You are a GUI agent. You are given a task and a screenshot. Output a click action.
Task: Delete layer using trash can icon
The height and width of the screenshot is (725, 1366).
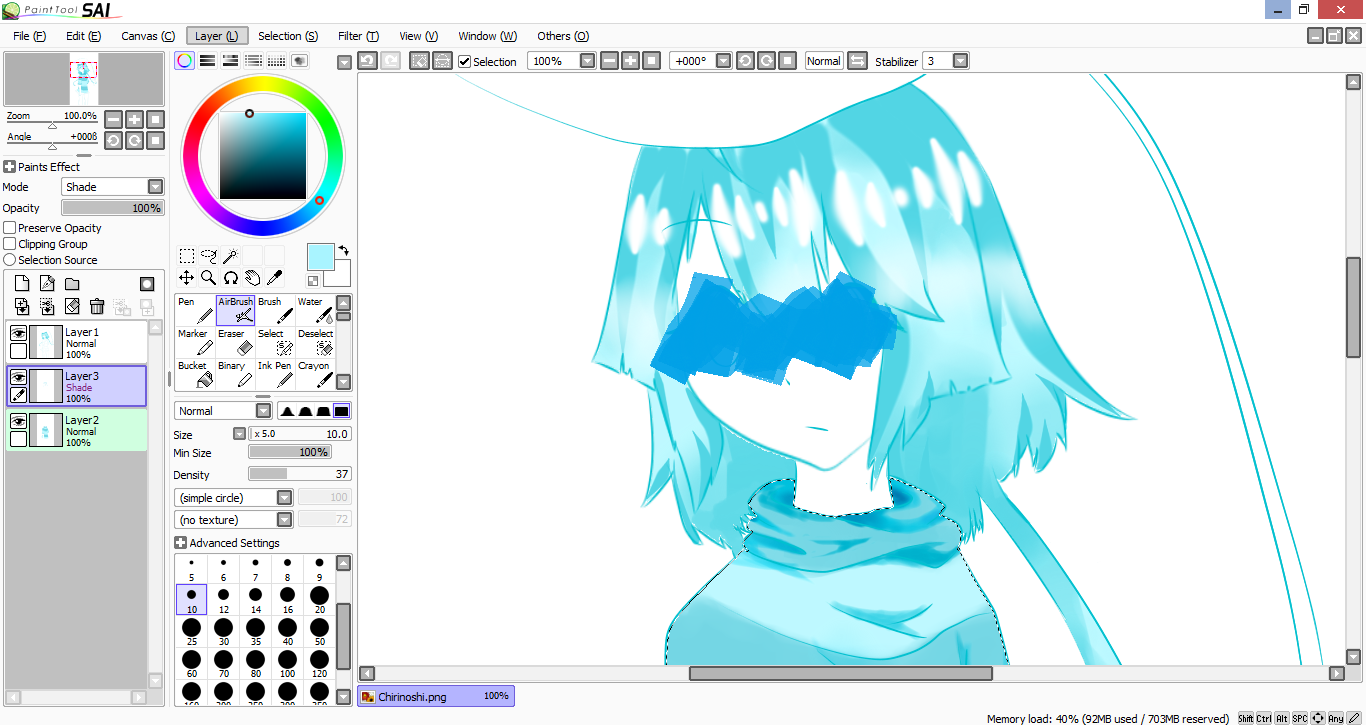click(x=97, y=306)
